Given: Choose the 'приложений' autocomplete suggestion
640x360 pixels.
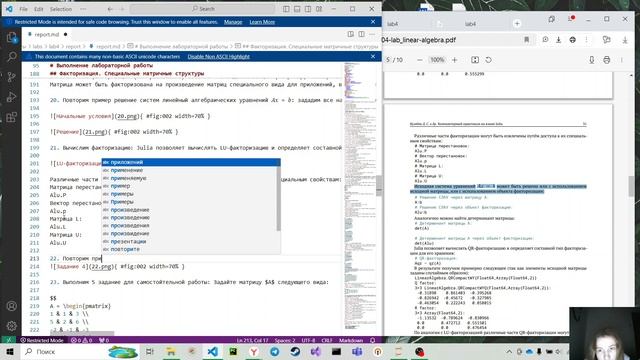Looking at the screenshot, I should pos(191,162).
